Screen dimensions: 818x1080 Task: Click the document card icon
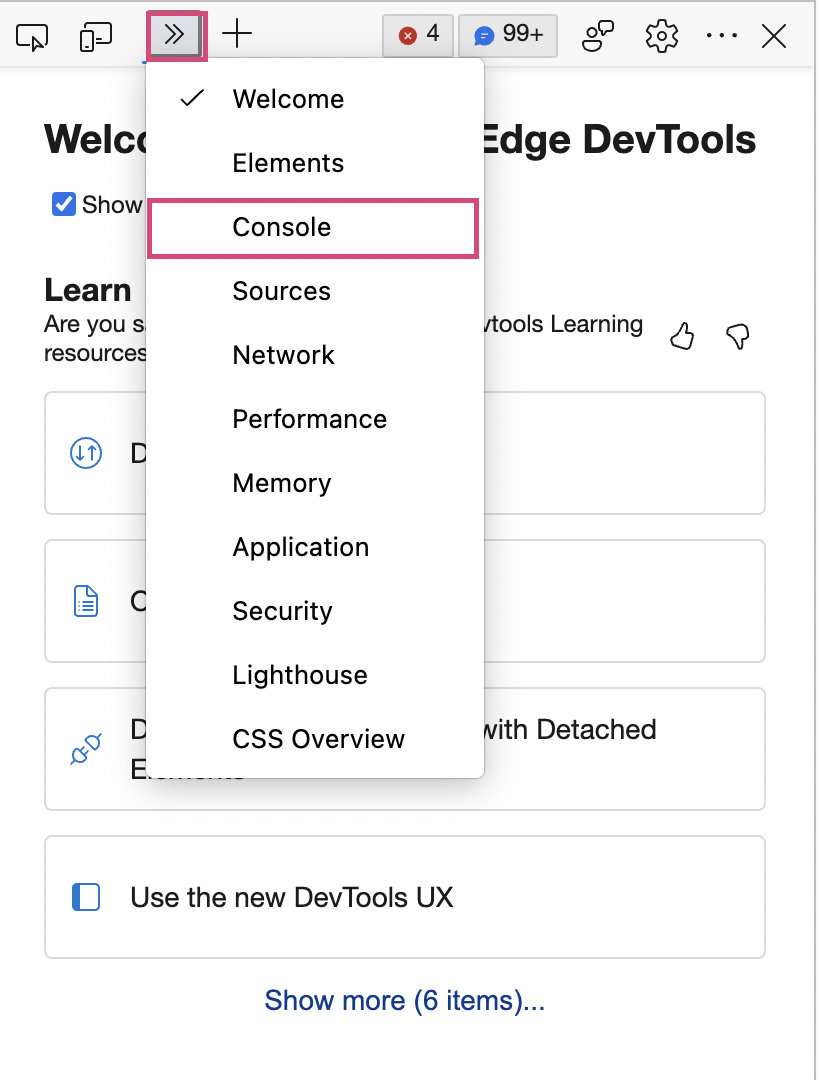pos(86,601)
